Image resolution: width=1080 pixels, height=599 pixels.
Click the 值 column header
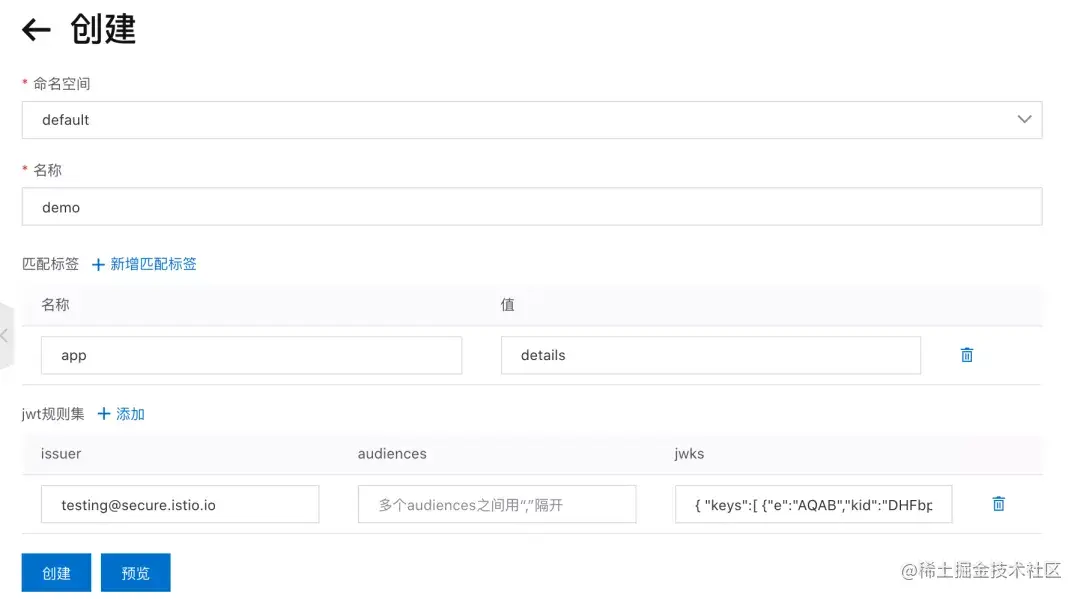pos(508,304)
